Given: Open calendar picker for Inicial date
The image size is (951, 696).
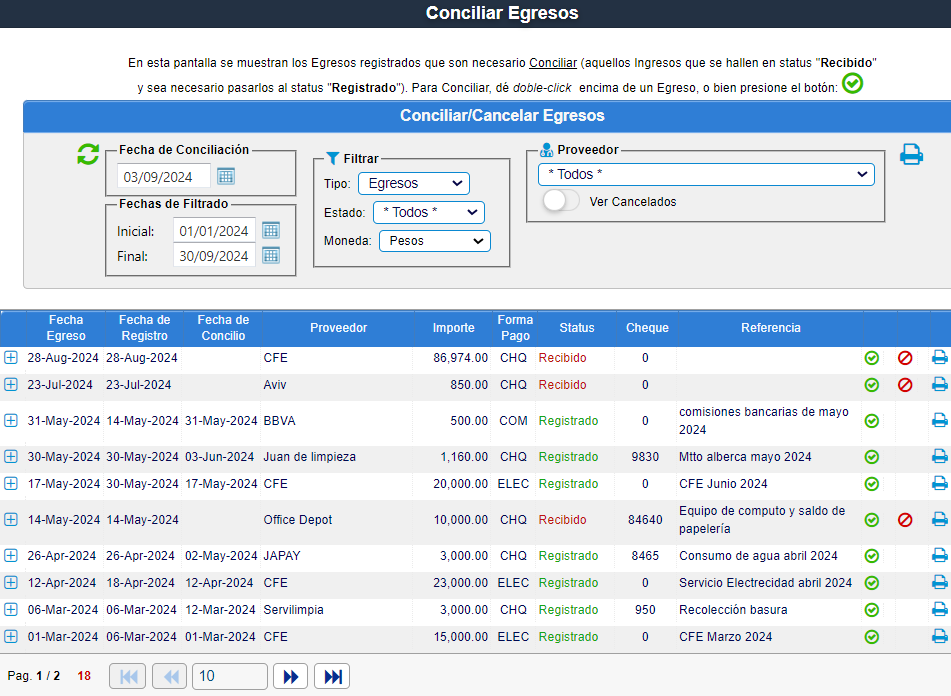Looking at the screenshot, I should coord(270,231).
